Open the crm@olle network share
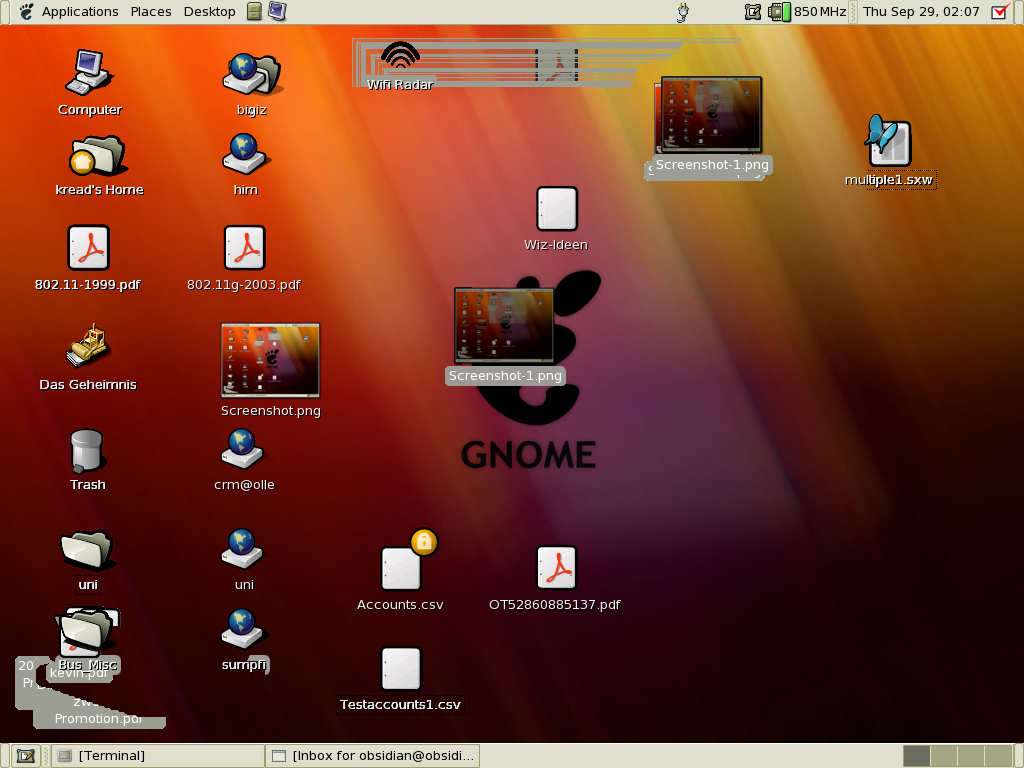 coord(243,450)
